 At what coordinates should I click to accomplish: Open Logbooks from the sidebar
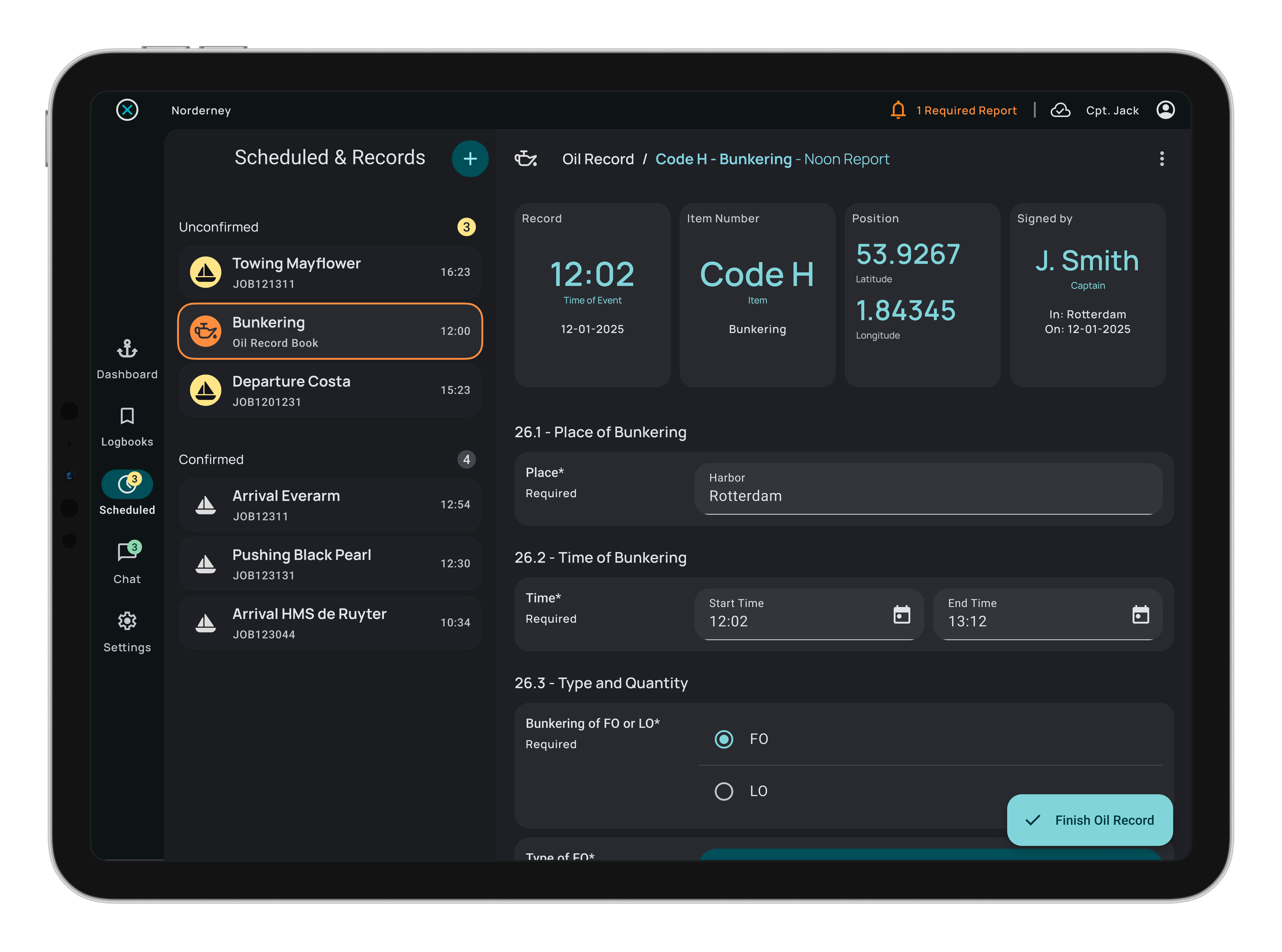pyautogui.click(x=127, y=427)
